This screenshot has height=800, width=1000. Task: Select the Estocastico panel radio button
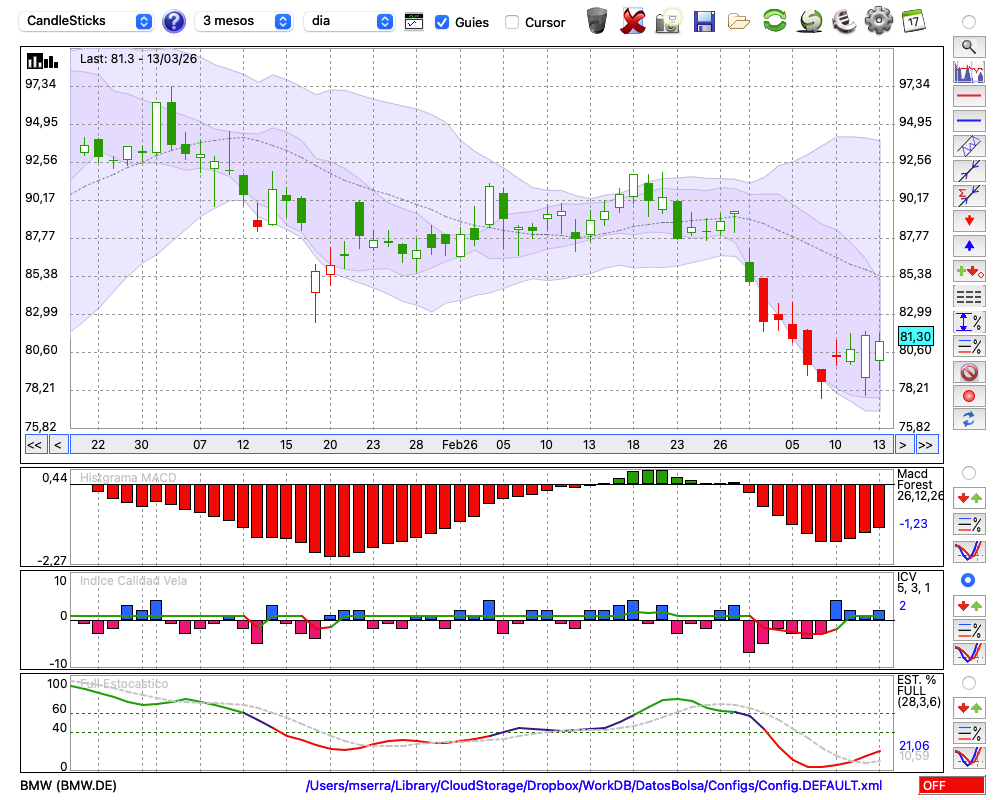point(968,683)
